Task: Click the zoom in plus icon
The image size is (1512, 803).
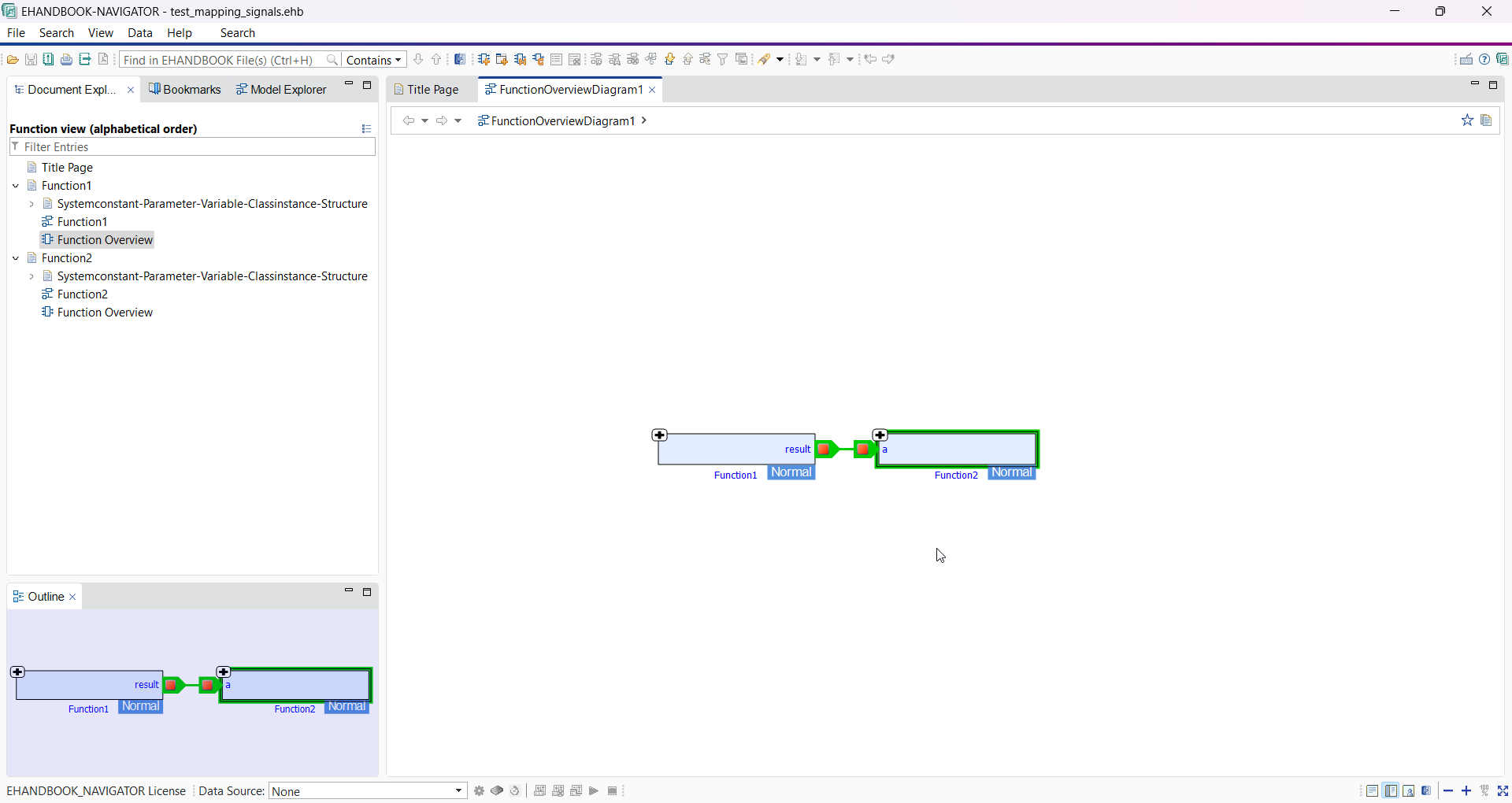Action: (1466, 791)
